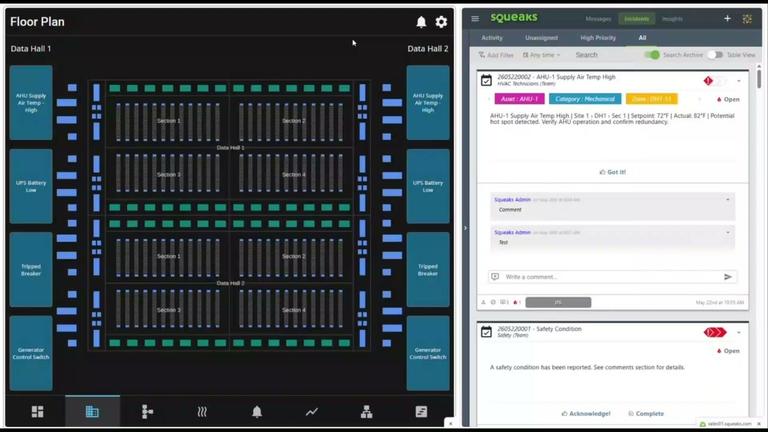The height and width of the screenshot is (432, 768).
Task: Click the Open status on Safety Condition incident
Action: click(x=728, y=351)
